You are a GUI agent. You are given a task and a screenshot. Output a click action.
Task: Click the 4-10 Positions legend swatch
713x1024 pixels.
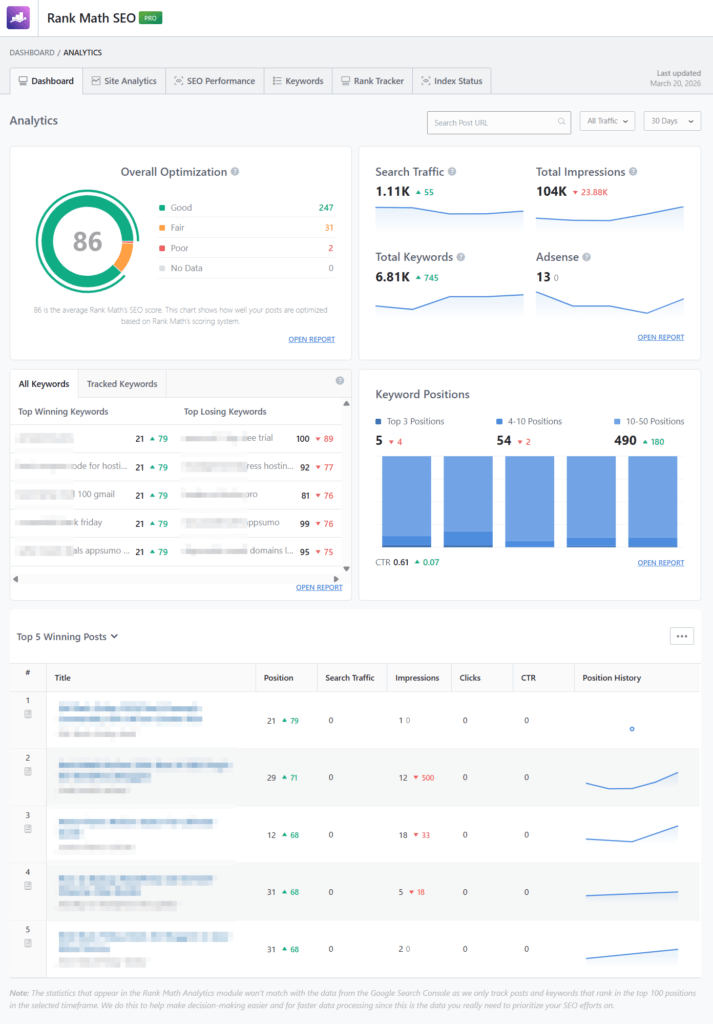click(499, 422)
